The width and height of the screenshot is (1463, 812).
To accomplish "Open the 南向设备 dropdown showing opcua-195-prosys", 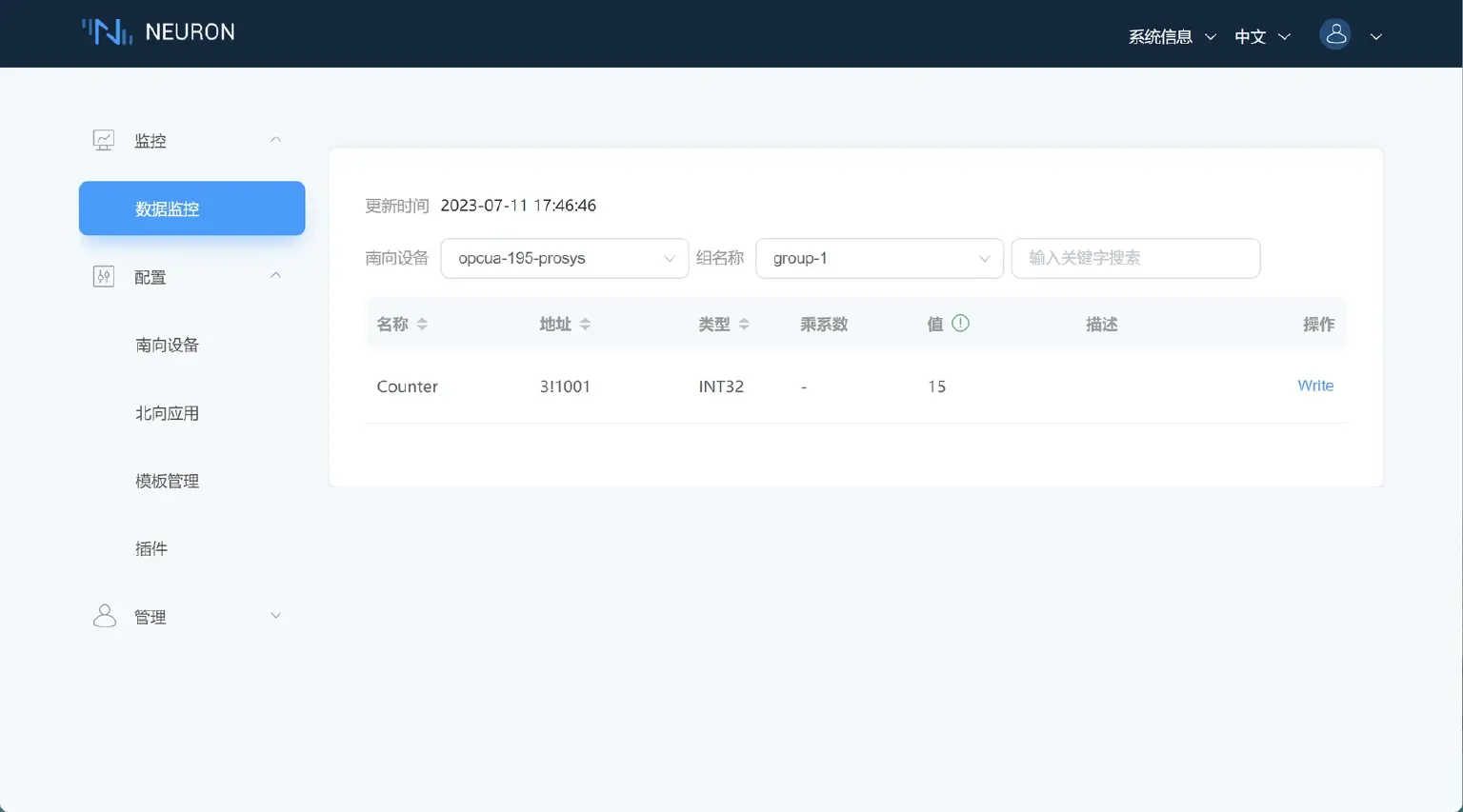I will [x=564, y=258].
